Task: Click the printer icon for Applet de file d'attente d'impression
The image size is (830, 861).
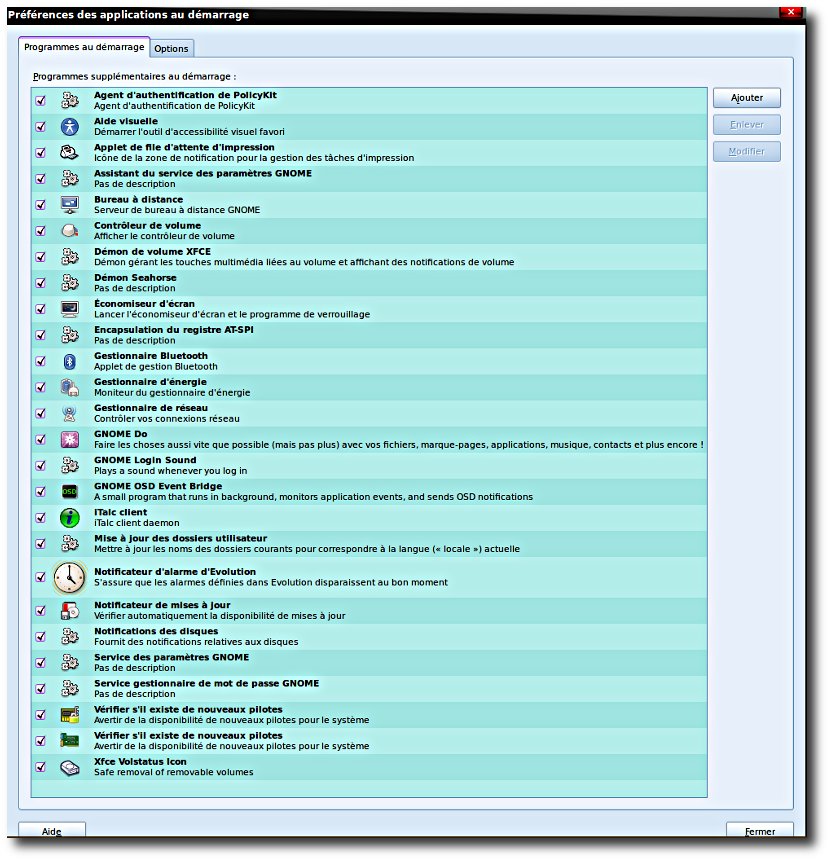Action: pyautogui.click(x=70, y=153)
